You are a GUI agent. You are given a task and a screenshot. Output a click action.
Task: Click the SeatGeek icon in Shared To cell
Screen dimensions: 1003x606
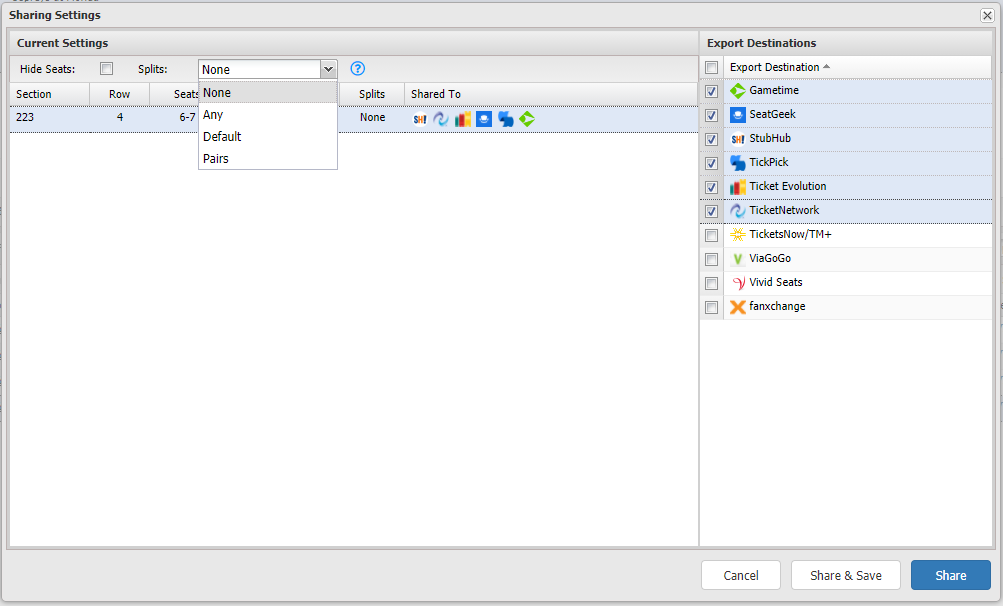(484, 119)
